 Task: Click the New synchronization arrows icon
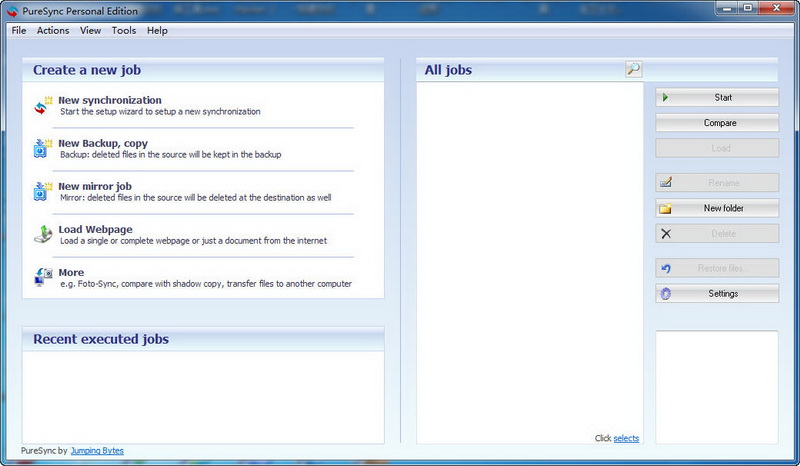43,105
